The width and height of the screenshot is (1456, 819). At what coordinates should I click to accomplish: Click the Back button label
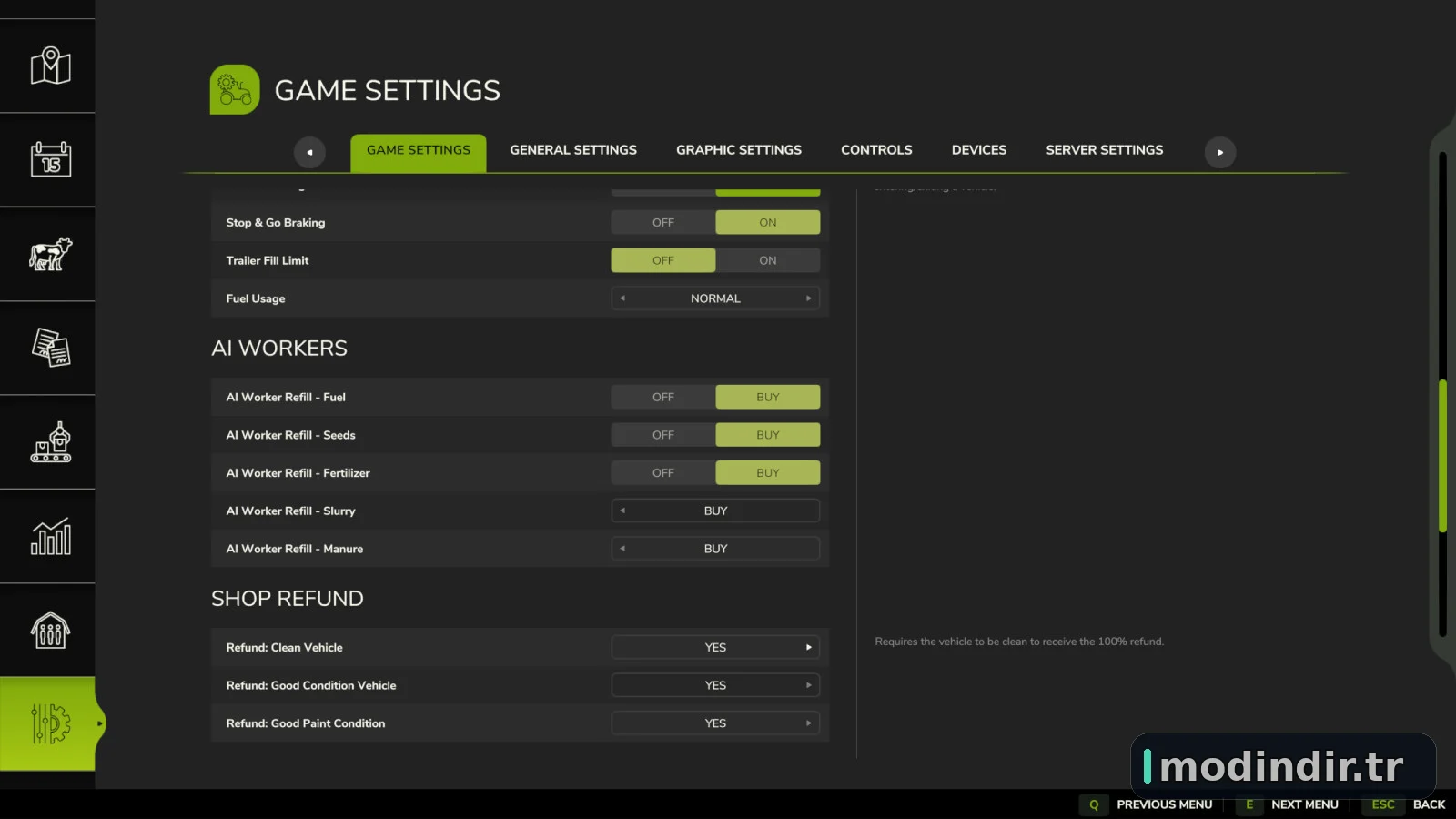1429,804
